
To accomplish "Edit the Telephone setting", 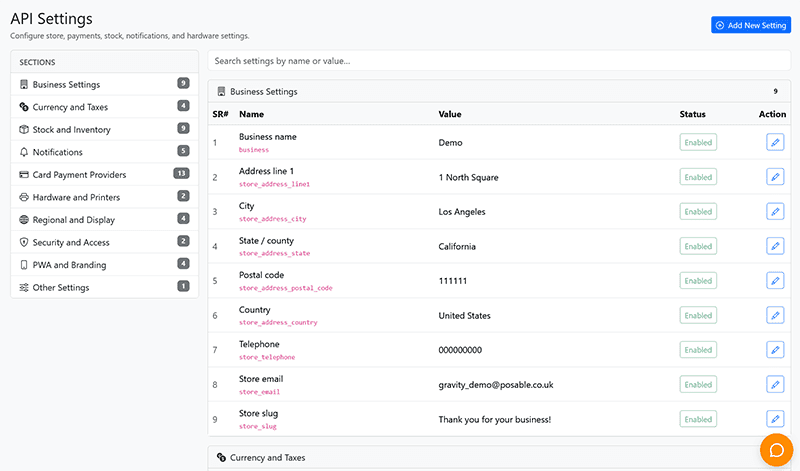I will (775, 350).
